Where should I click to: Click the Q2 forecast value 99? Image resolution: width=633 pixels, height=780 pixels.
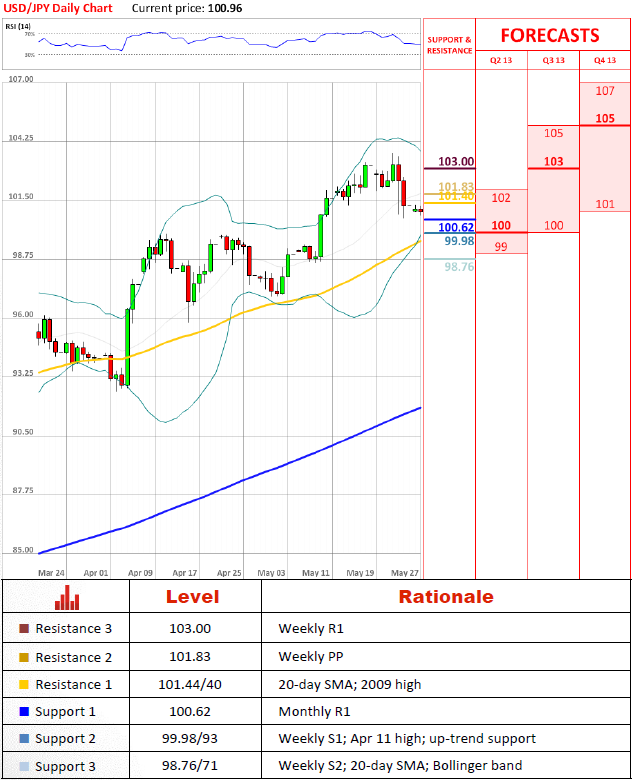tap(501, 247)
